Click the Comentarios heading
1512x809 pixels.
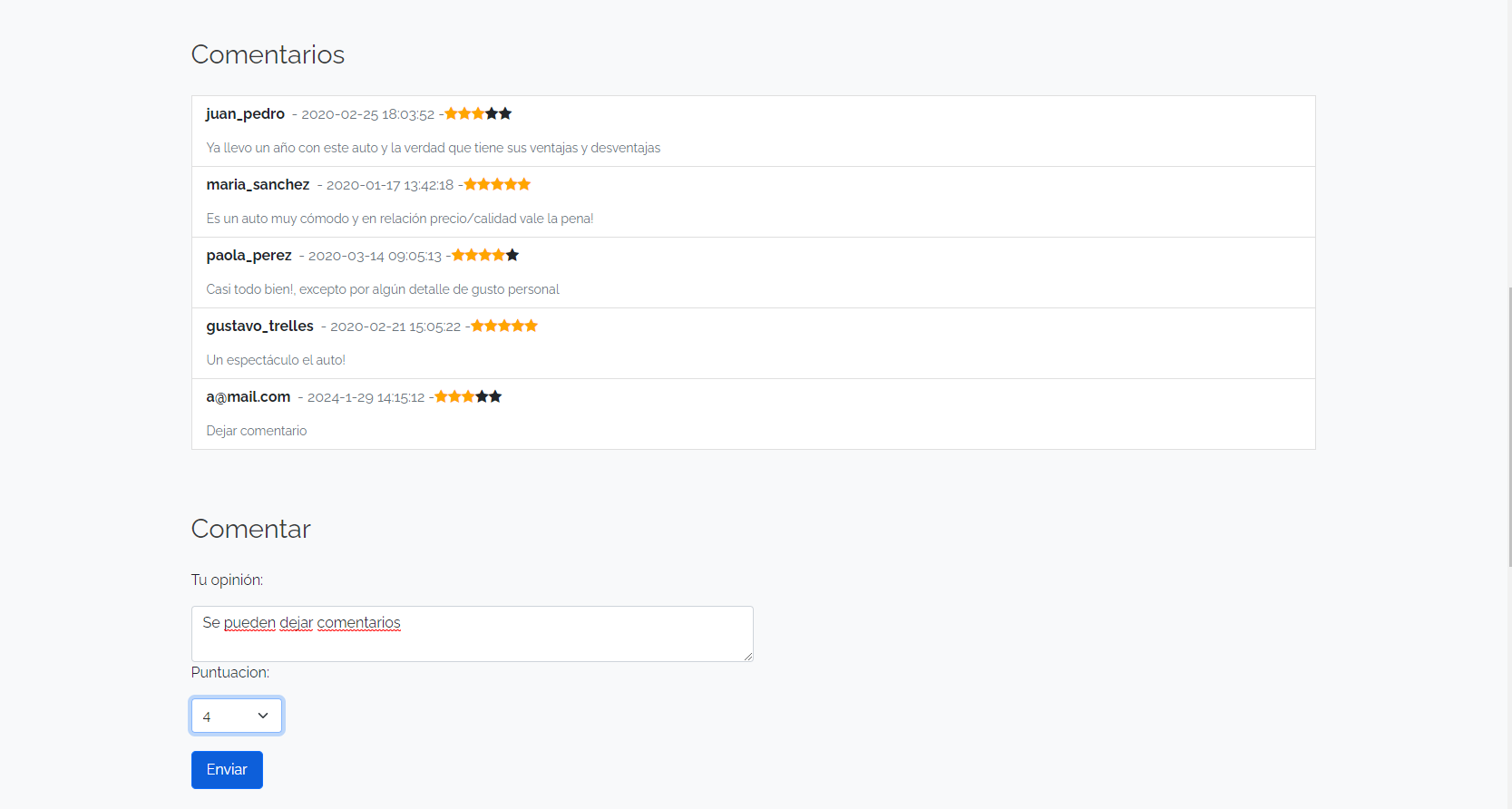tap(268, 54)
